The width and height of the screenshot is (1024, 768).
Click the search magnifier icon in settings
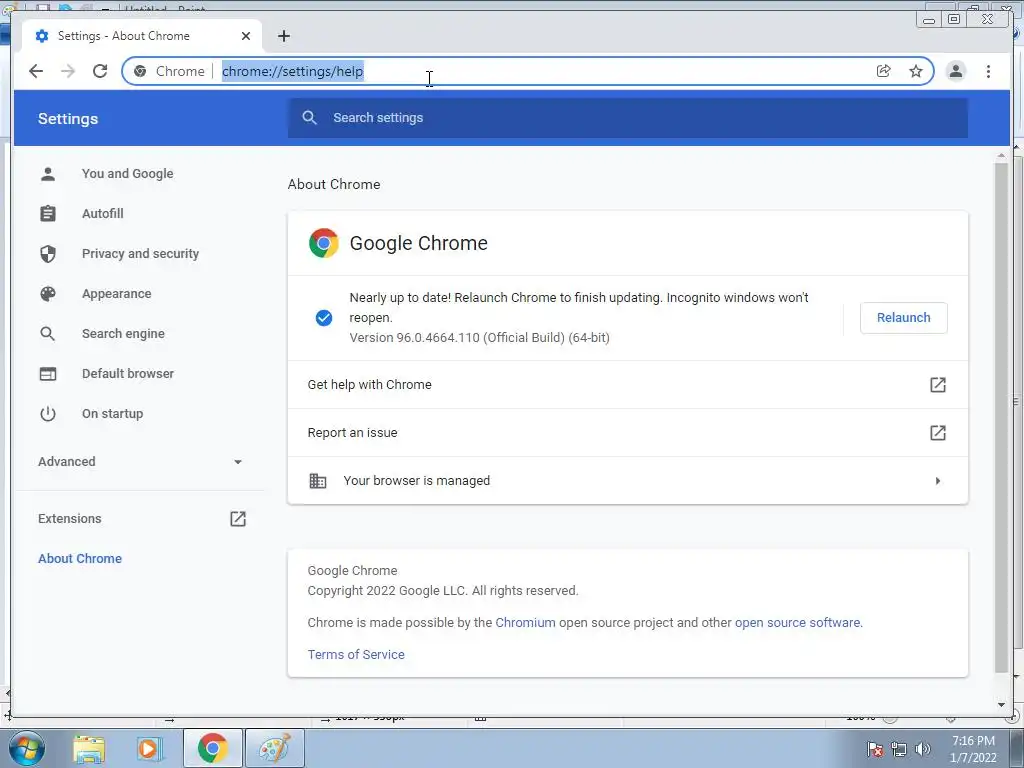(310, 118)
